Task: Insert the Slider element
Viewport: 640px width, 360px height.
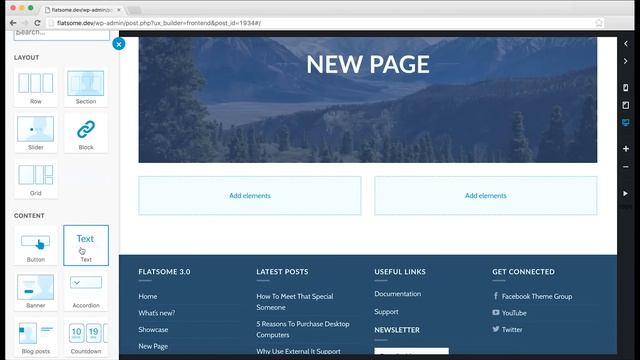Action: (x=36, y=133)
